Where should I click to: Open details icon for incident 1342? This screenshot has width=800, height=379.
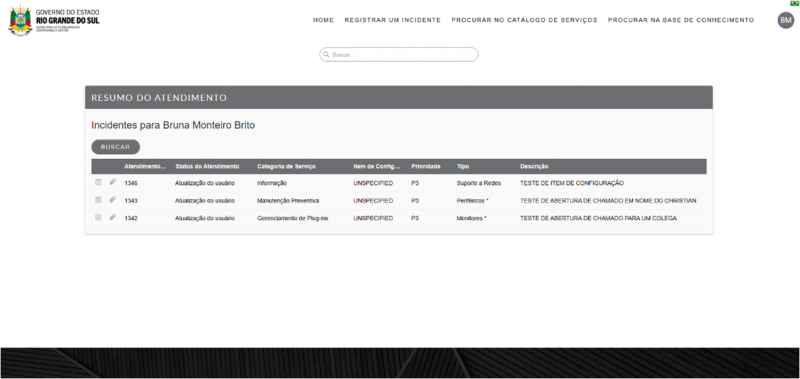98,217
